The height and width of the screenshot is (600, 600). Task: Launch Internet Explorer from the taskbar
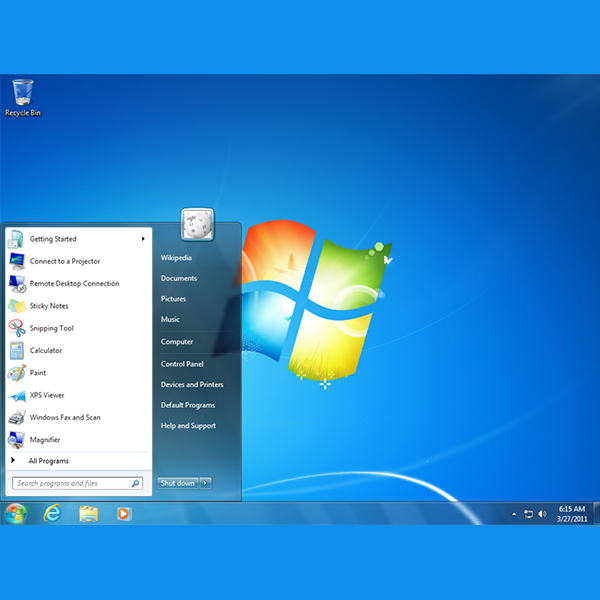[52, 513]
